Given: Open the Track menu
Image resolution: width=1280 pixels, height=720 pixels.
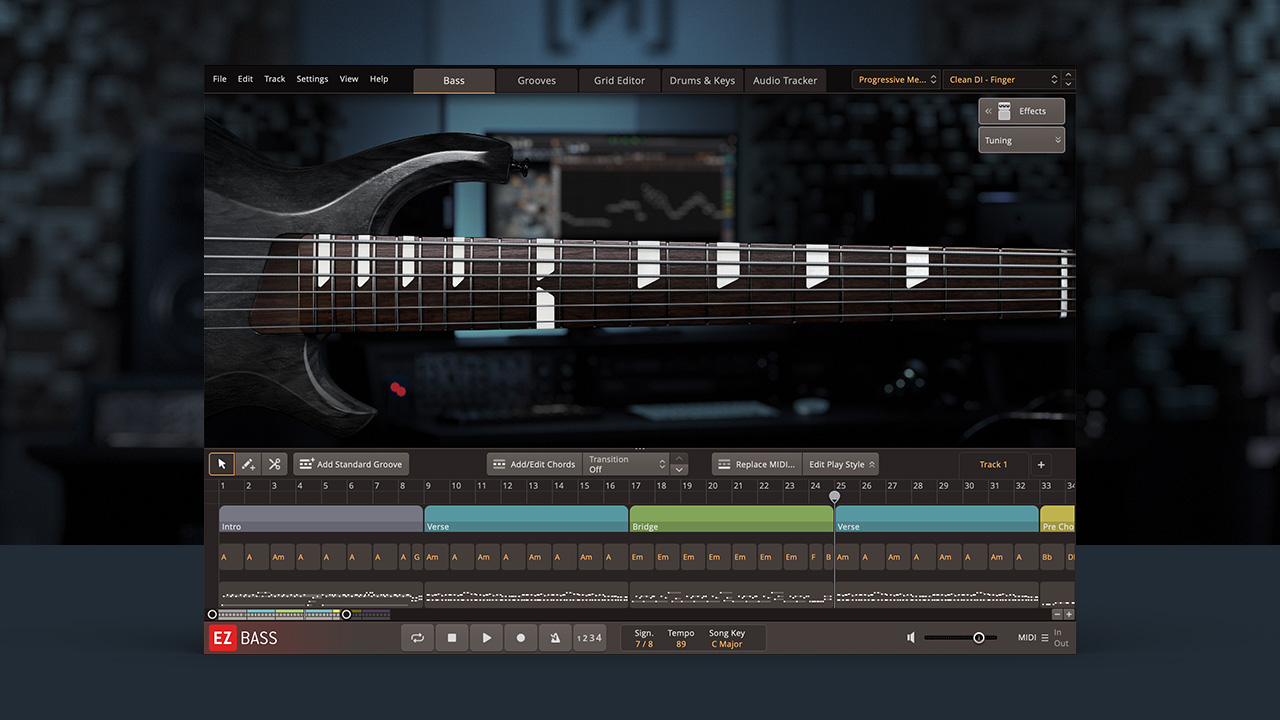Looking at the screenshot, I should pos(275,79).
